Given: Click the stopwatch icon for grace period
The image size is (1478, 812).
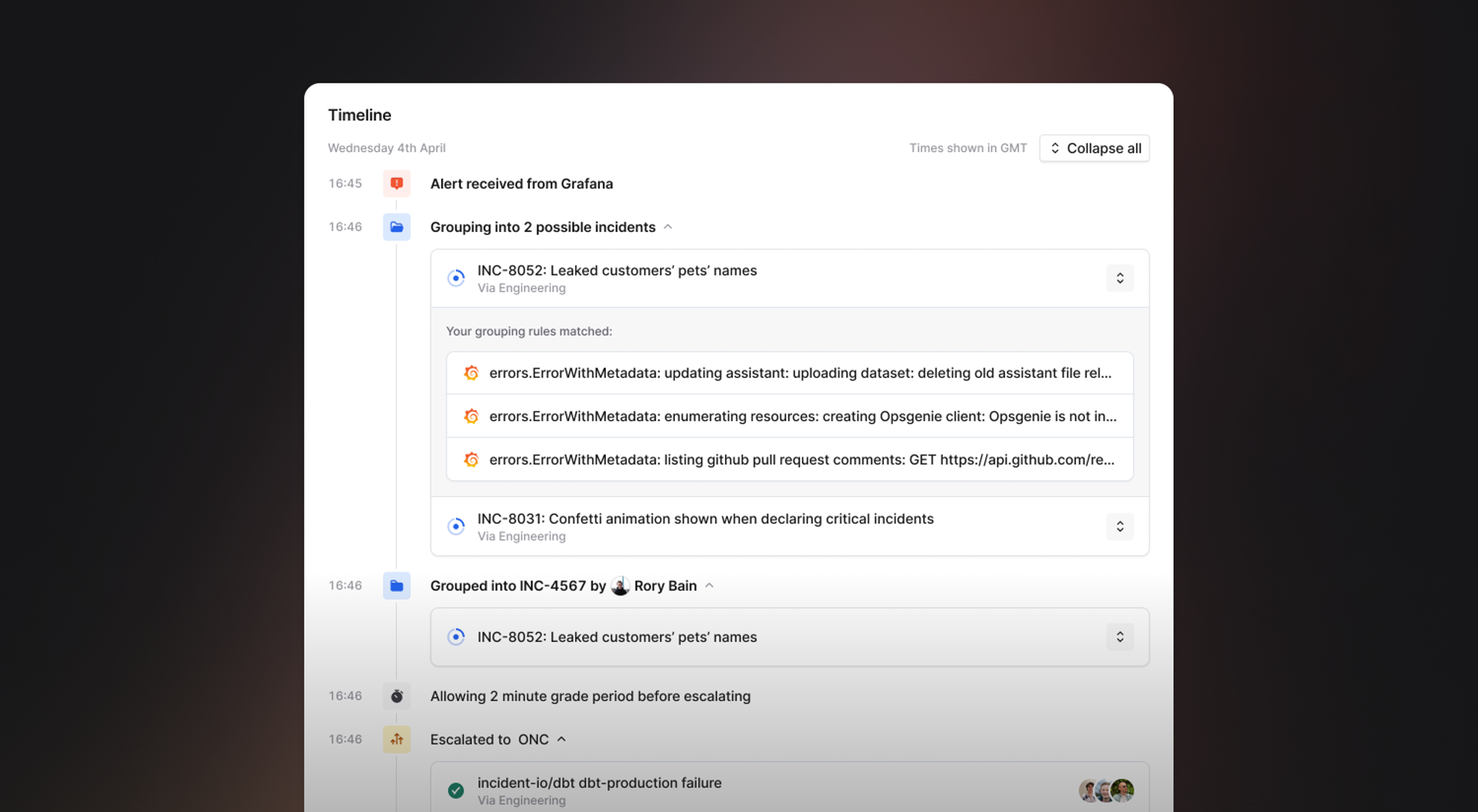Looking at the screenshot, I should click(396, 696).
